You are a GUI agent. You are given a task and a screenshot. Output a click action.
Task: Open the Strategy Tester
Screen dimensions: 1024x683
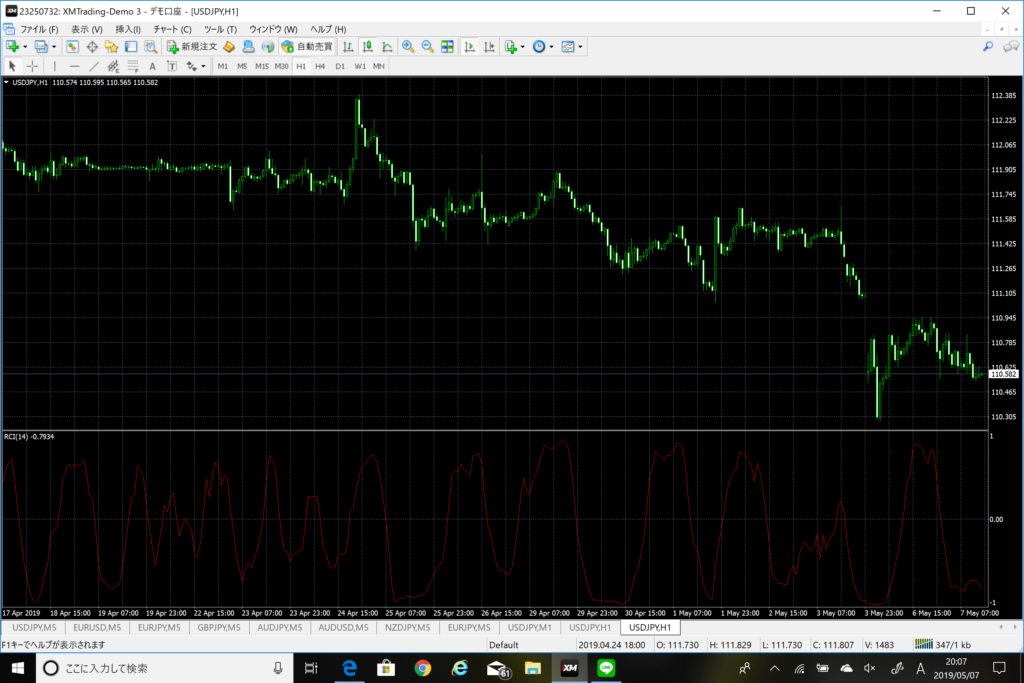pyautogui.click(x=151, y=46)
